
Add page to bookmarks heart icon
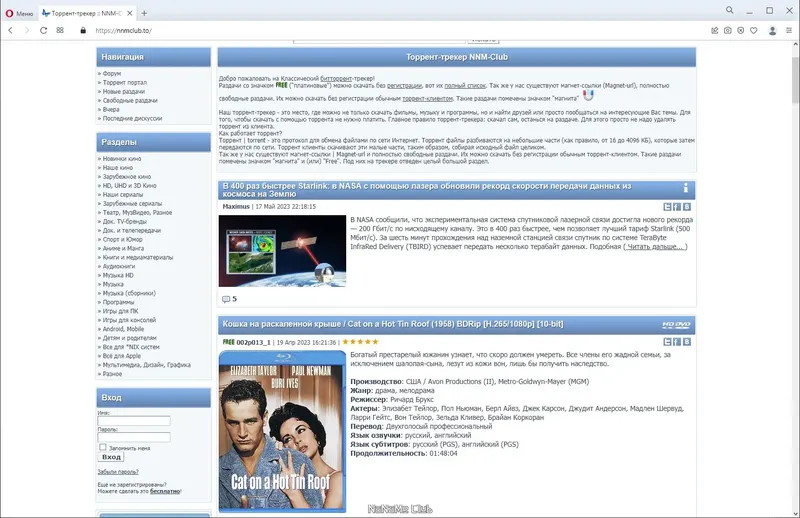click(x=754, y=31)
